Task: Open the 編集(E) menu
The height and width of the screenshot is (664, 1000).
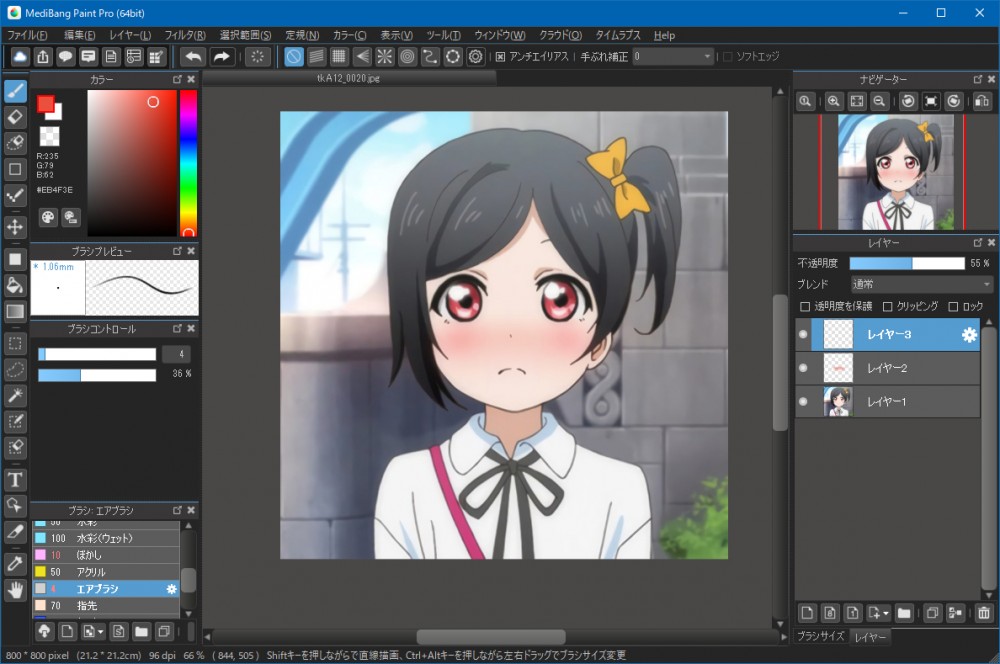Action: 79,35
